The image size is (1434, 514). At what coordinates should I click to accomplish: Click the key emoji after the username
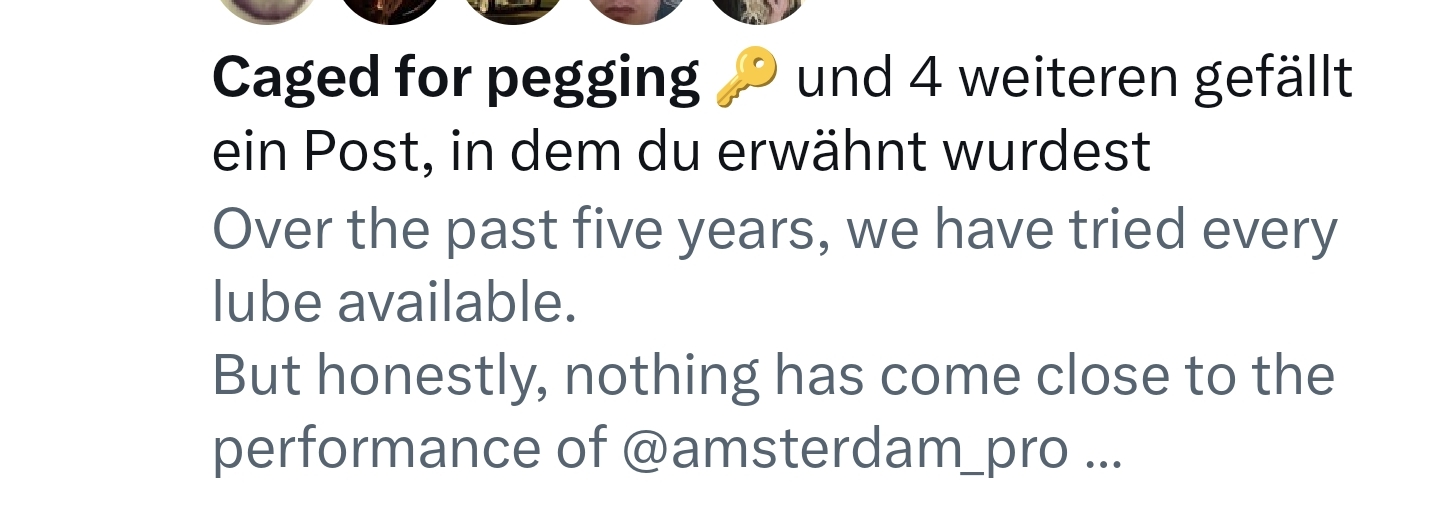point(746,79)
